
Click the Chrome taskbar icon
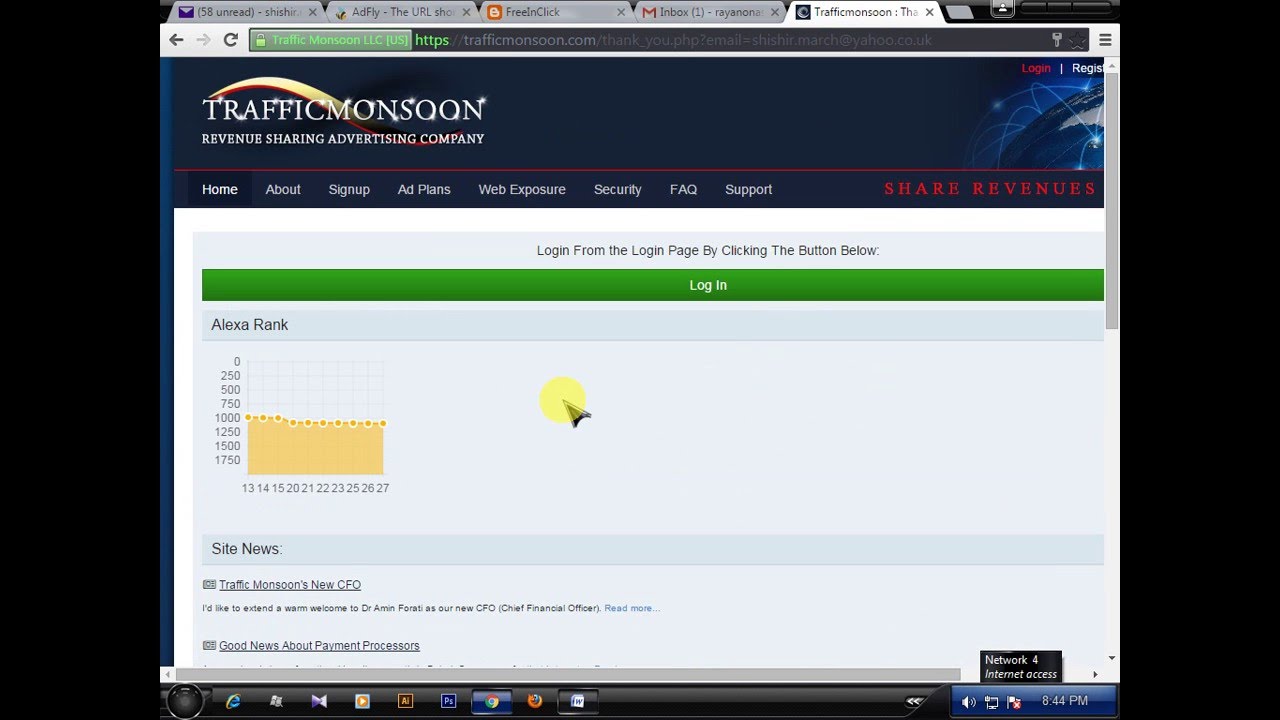(491, 702)
